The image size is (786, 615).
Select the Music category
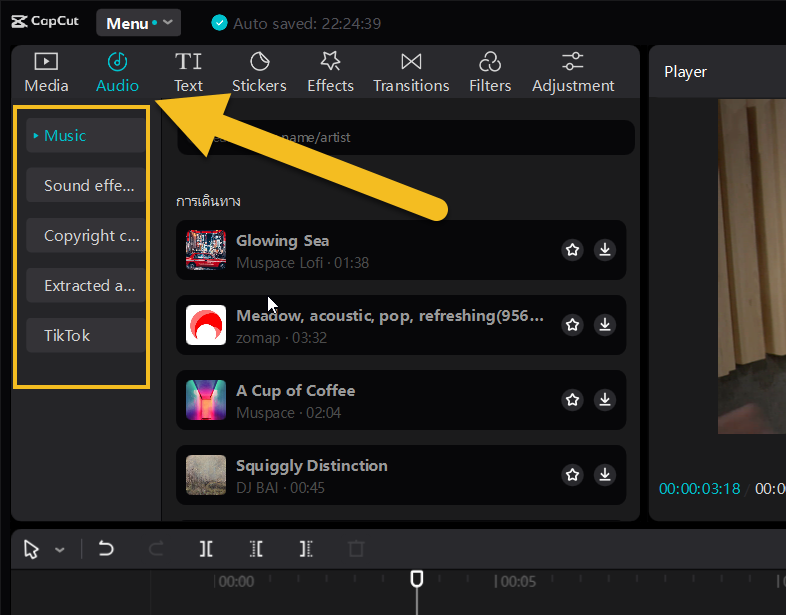[x=86, y=135]
